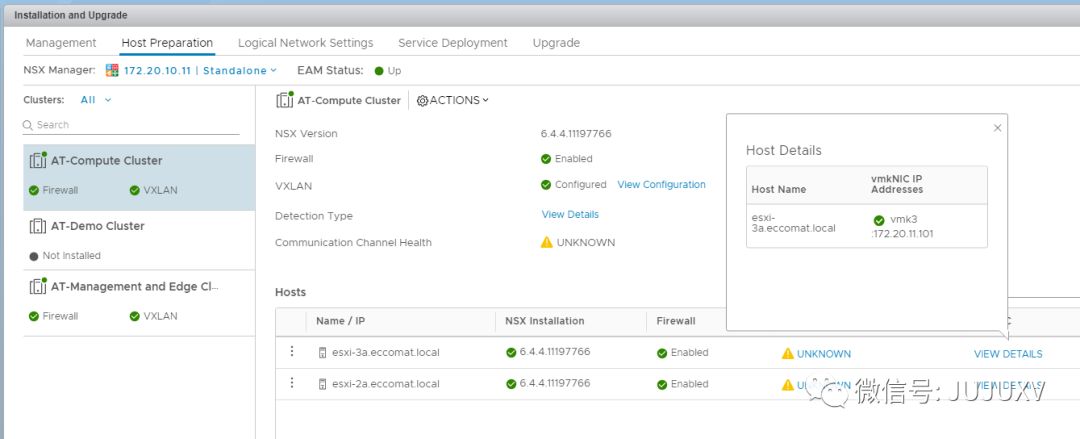
Task: Click VIEW DETAILS for esxi-3a host
Action: pyautogui.click(x=1008, y=354)
